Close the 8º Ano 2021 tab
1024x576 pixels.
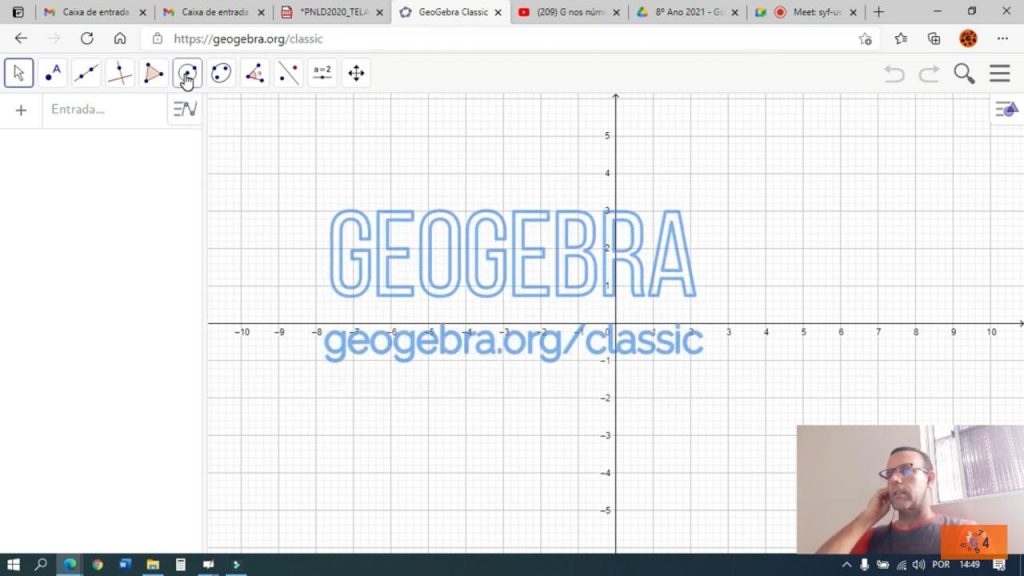pos(735,12)
